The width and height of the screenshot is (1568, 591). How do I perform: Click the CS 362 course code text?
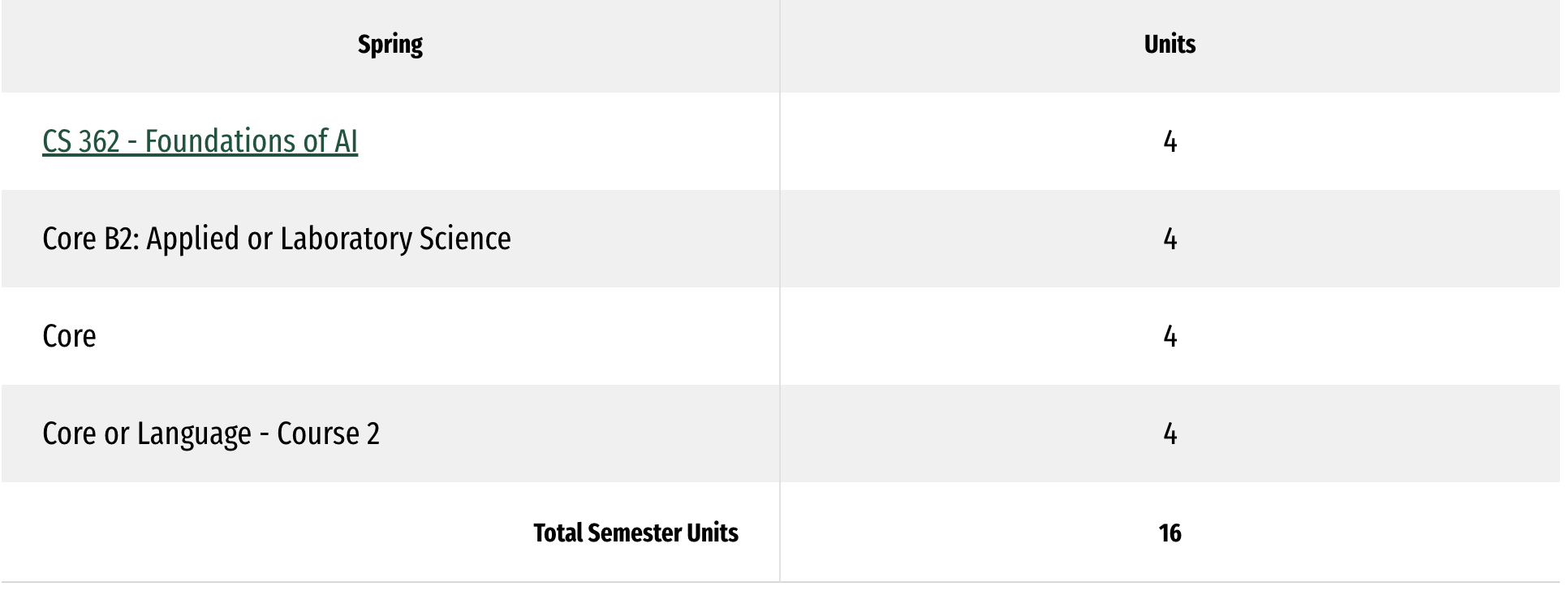(81, 141)
